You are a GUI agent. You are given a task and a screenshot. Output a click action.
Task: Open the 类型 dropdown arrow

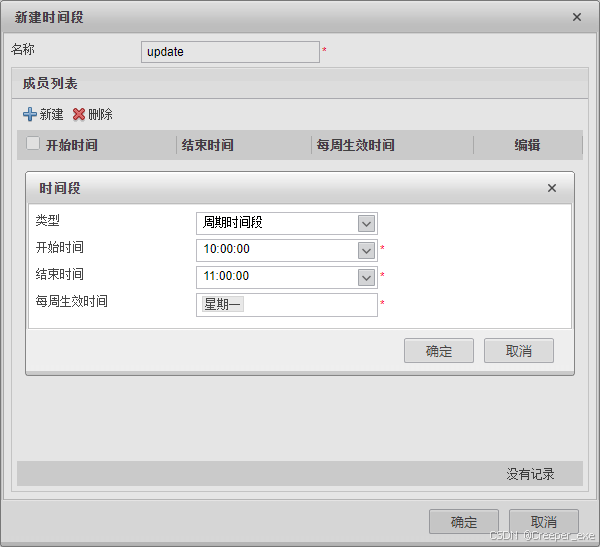tap(366, 224)
